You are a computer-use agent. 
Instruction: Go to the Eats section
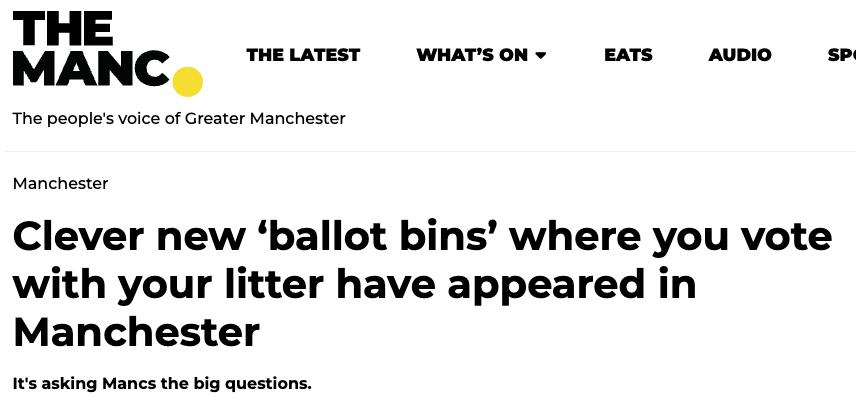[628, 55]
